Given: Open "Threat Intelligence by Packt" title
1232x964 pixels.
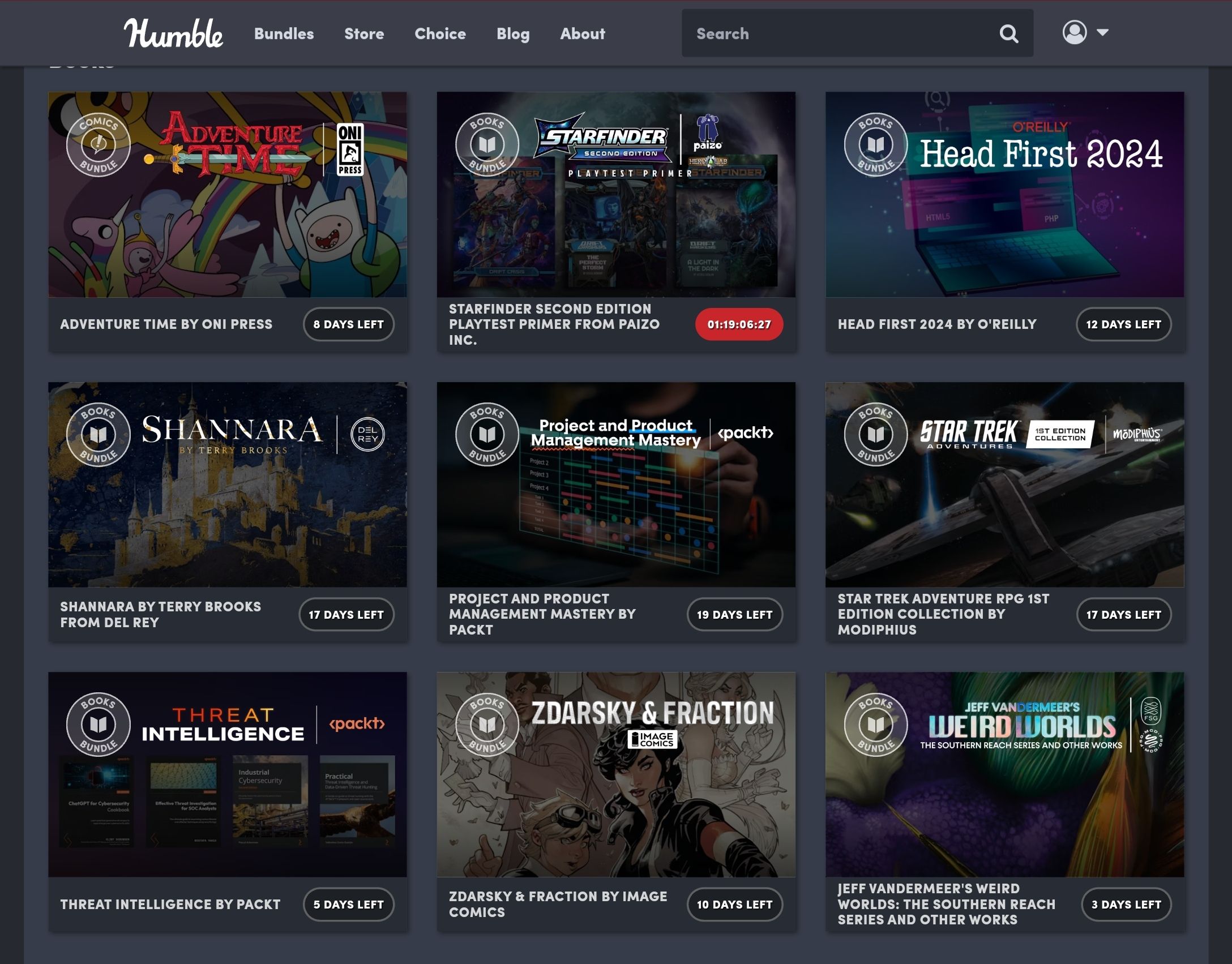Looking at the screenshot, I should (170, 905).
